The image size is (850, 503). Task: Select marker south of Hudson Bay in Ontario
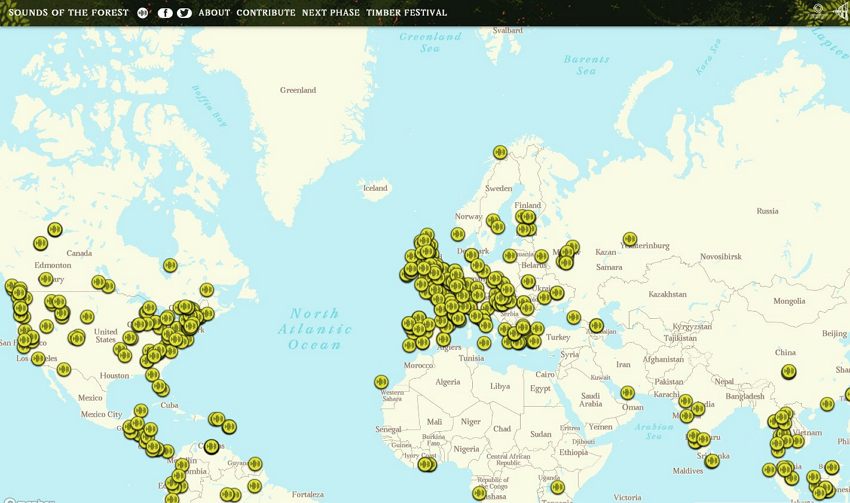coord(170,265)
